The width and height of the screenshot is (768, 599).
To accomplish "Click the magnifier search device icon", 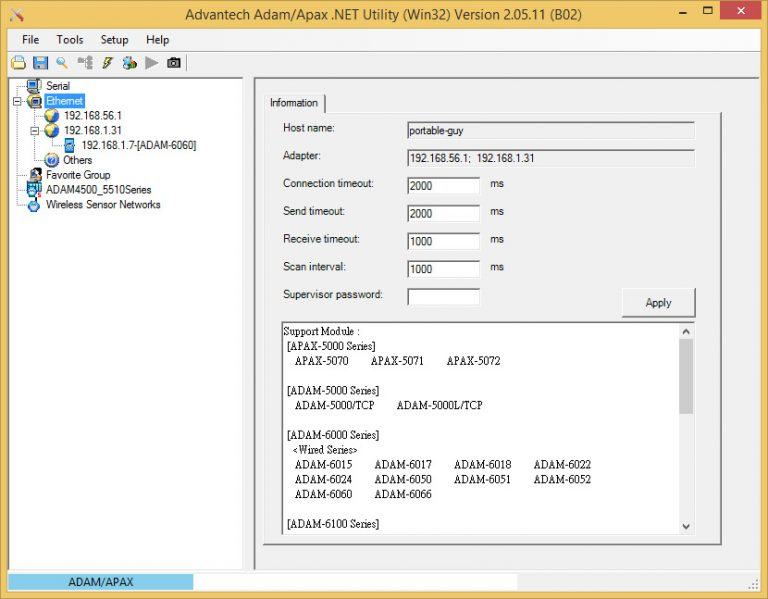I will (62, 63).
